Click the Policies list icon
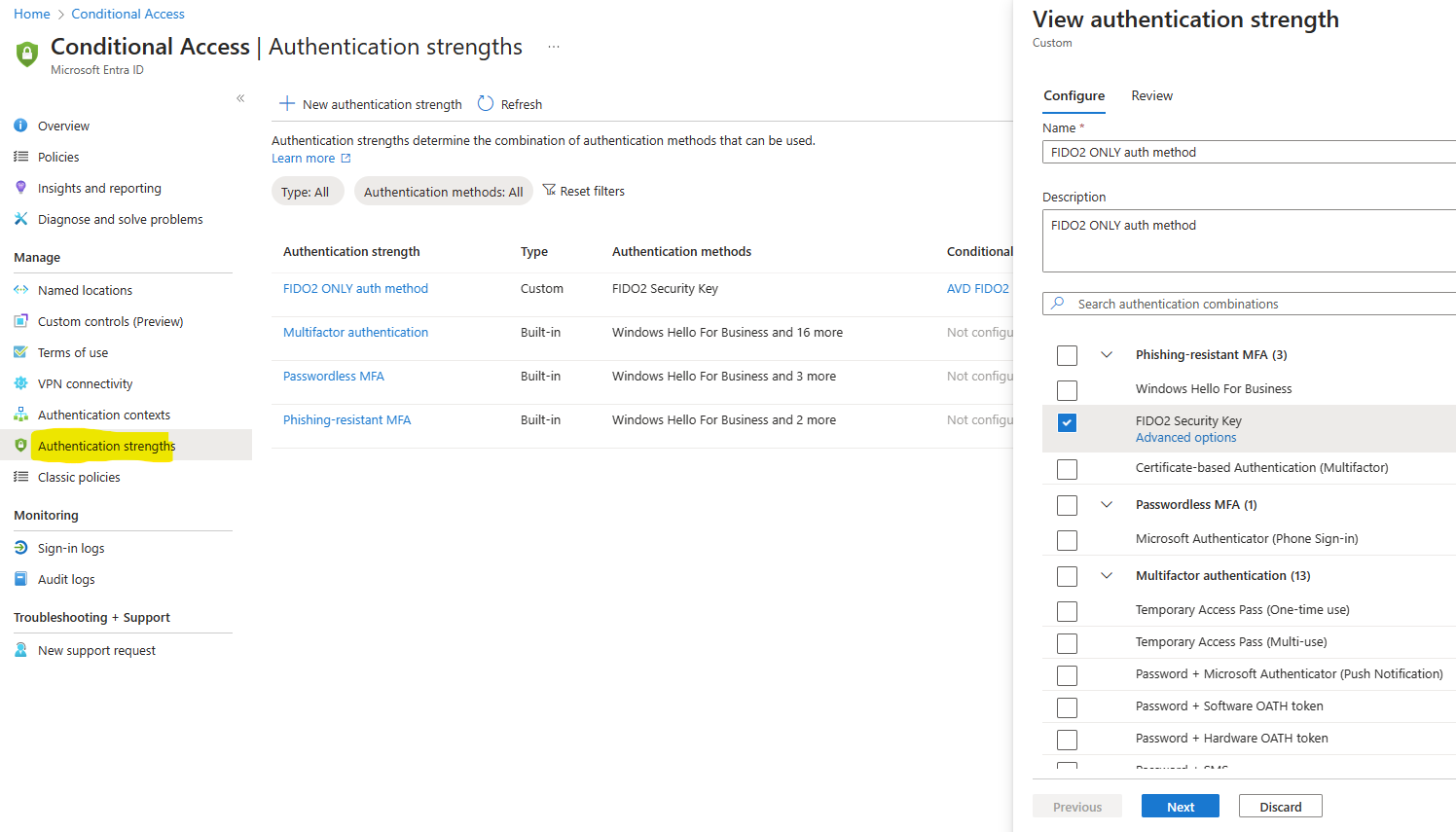The height and width of the screenshot is (832, 1456). (20, 157)
